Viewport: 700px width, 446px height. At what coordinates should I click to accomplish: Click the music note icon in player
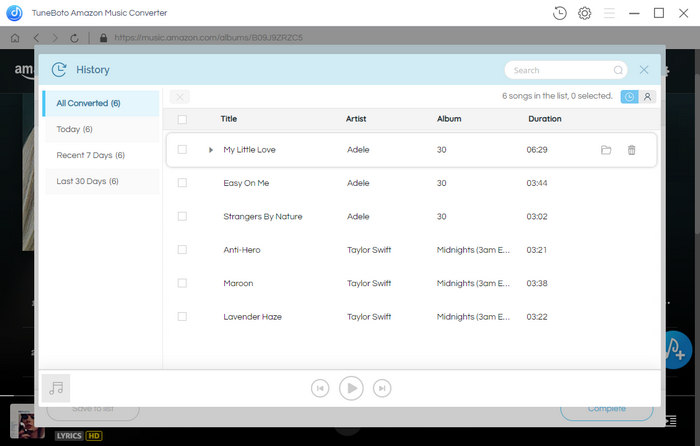56,388
